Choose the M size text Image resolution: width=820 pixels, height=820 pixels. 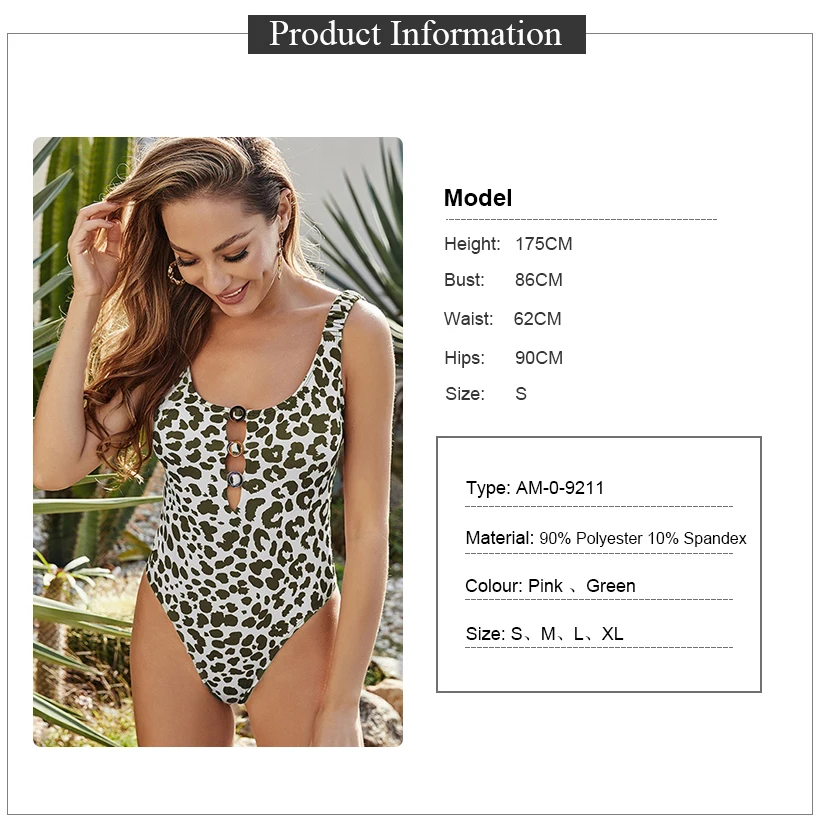548,634
